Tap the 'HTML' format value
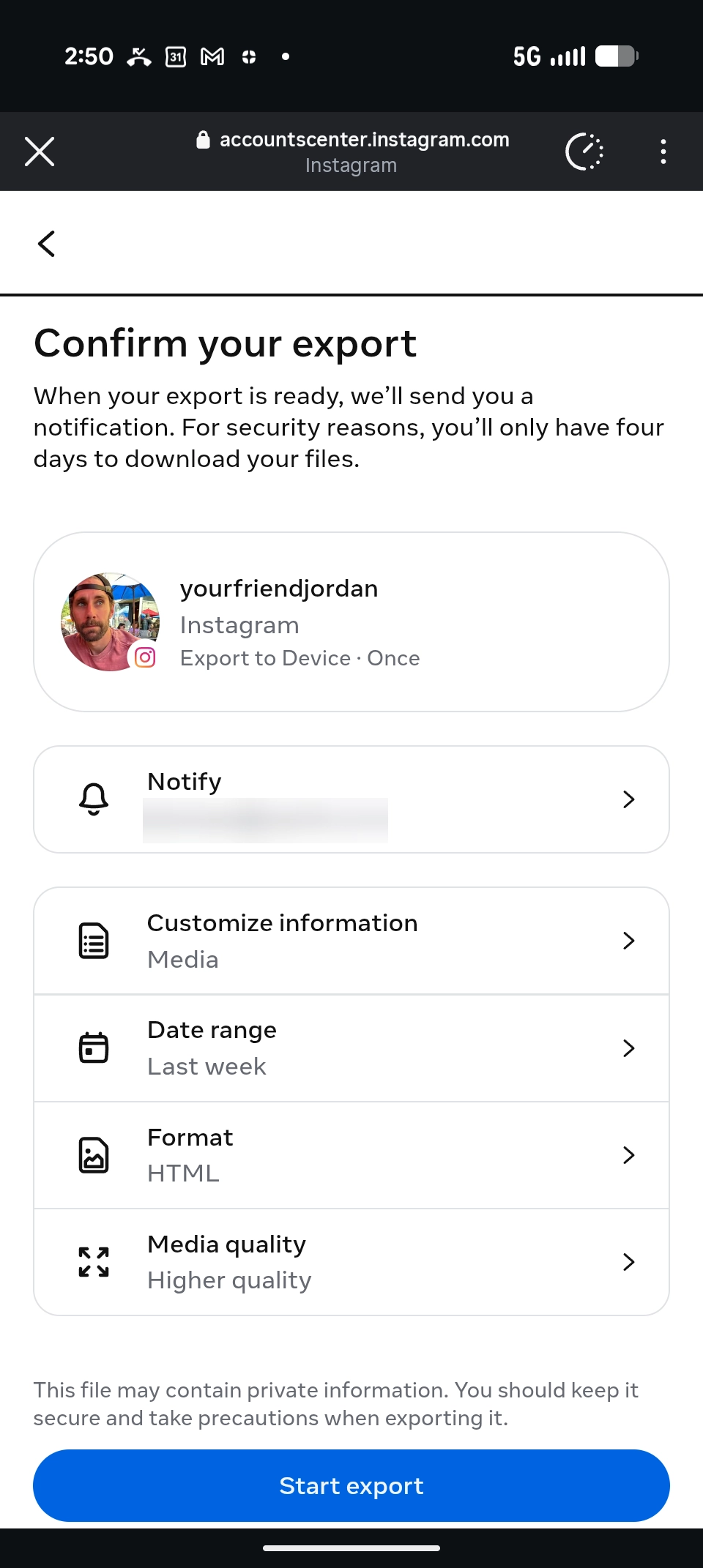 (183, 1173)
